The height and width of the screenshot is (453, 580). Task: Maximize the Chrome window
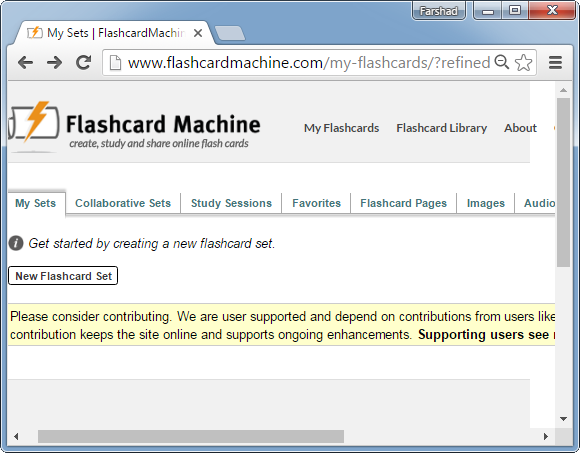click(515, 11)
